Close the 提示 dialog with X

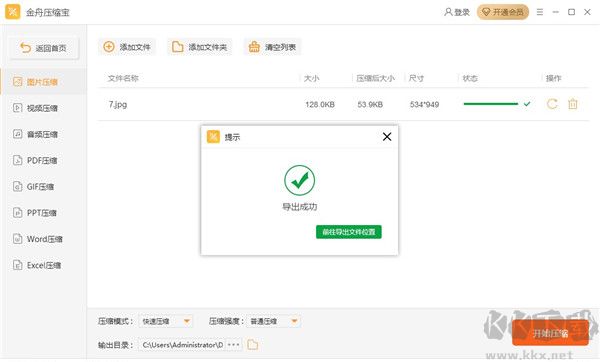(387, 137)
